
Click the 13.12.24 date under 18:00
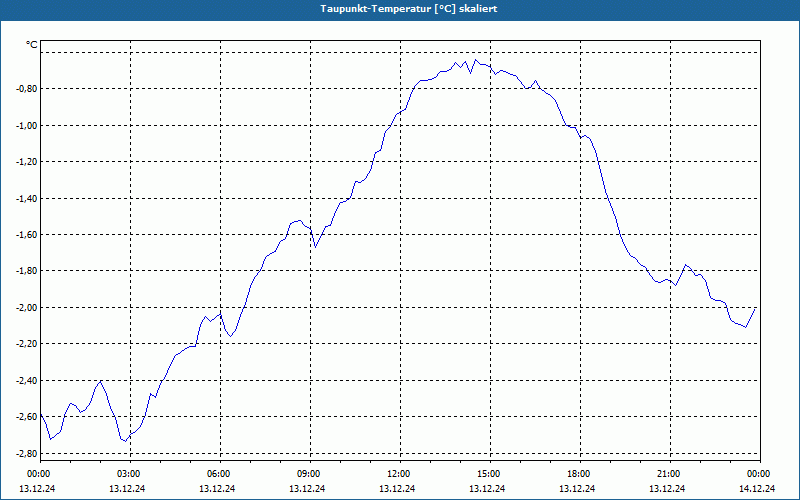(577, 488)
